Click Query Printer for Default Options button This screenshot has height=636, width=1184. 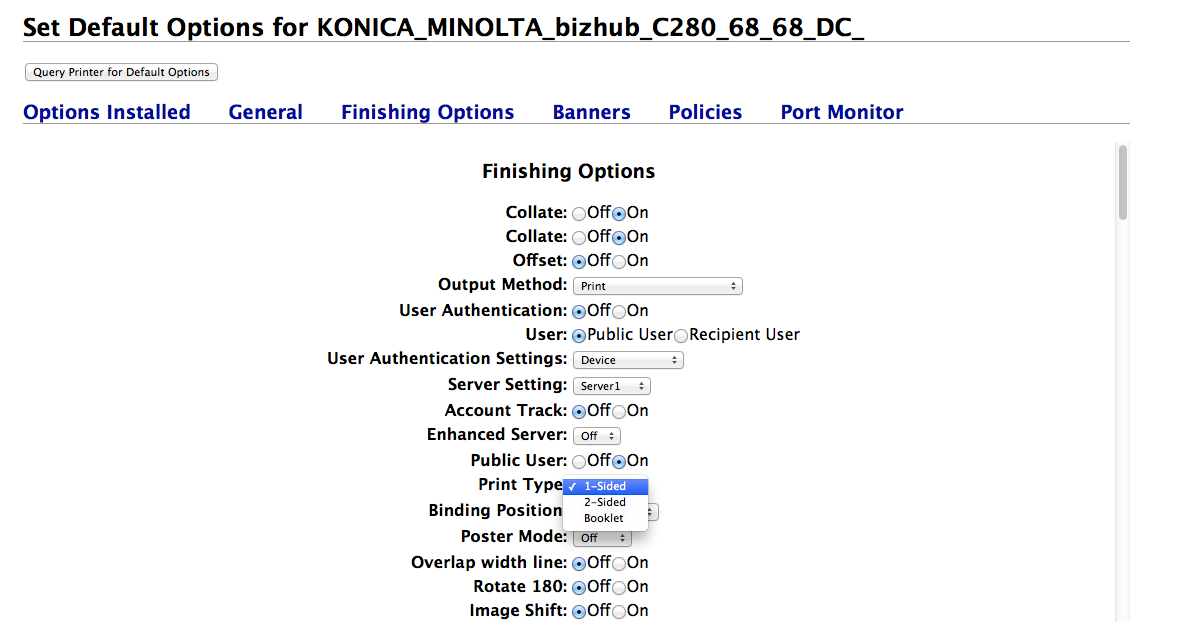[x=121, y=72]
